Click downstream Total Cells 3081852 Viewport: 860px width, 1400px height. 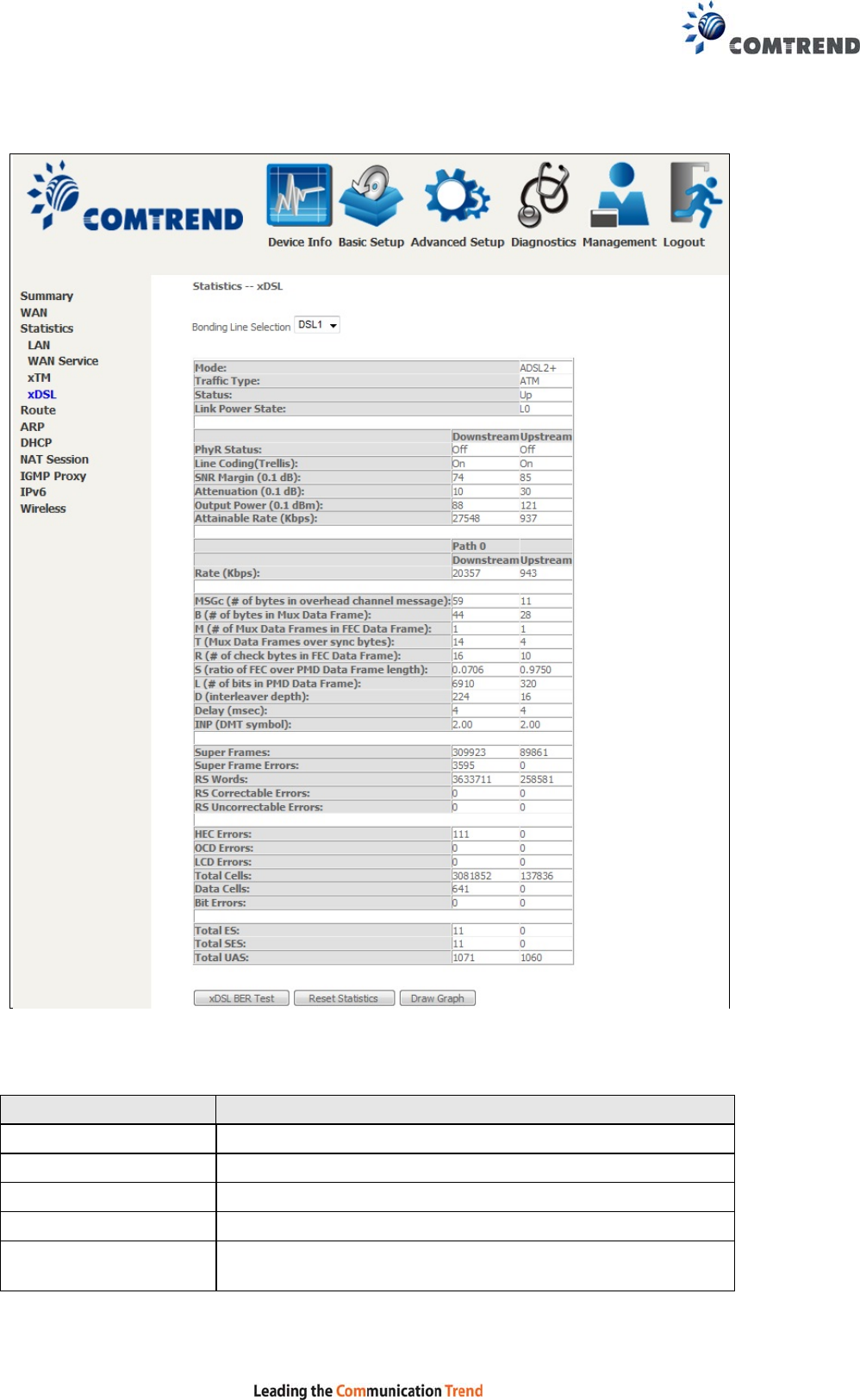[472, 876]
